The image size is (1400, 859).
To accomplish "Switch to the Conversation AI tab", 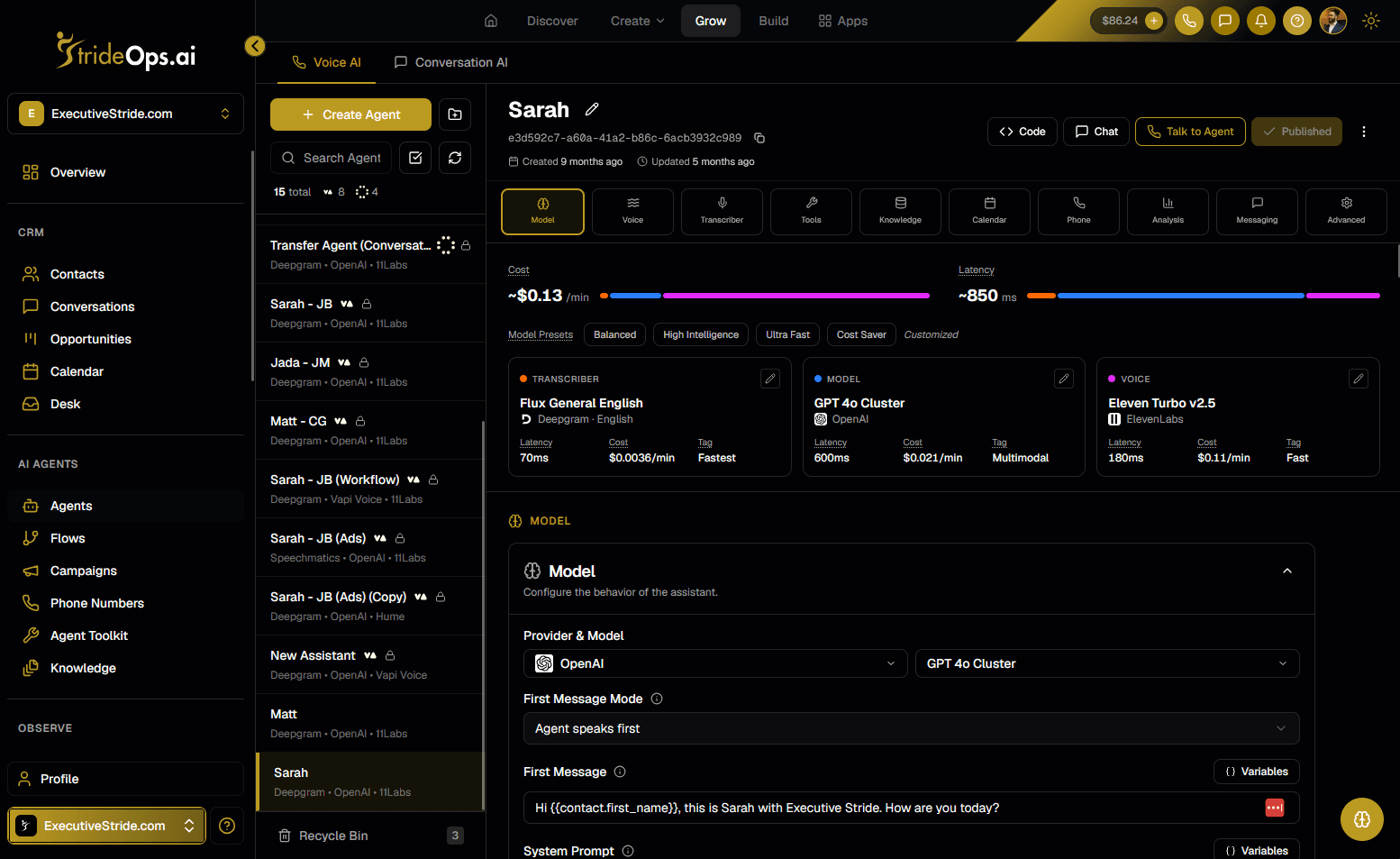I will click(451, 62).
